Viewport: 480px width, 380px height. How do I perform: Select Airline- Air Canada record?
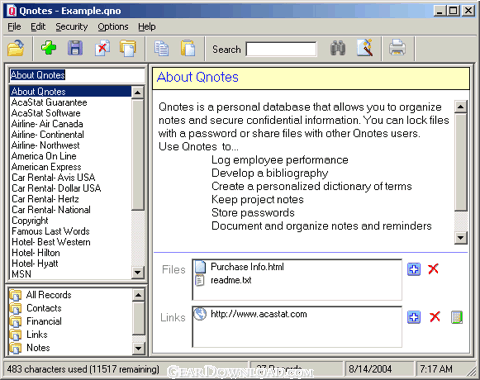(71, 124)
